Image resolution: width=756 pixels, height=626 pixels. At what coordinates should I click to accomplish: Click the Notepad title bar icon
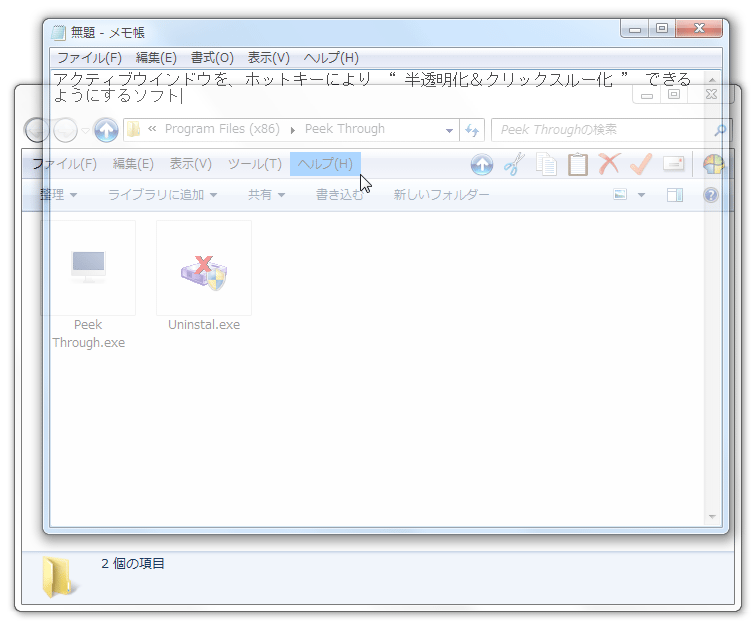tap(58, 33)
